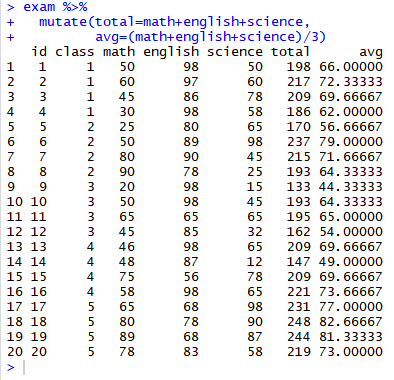
Task: Click science score 12 in row 14
Action: (x=255, y=262)
